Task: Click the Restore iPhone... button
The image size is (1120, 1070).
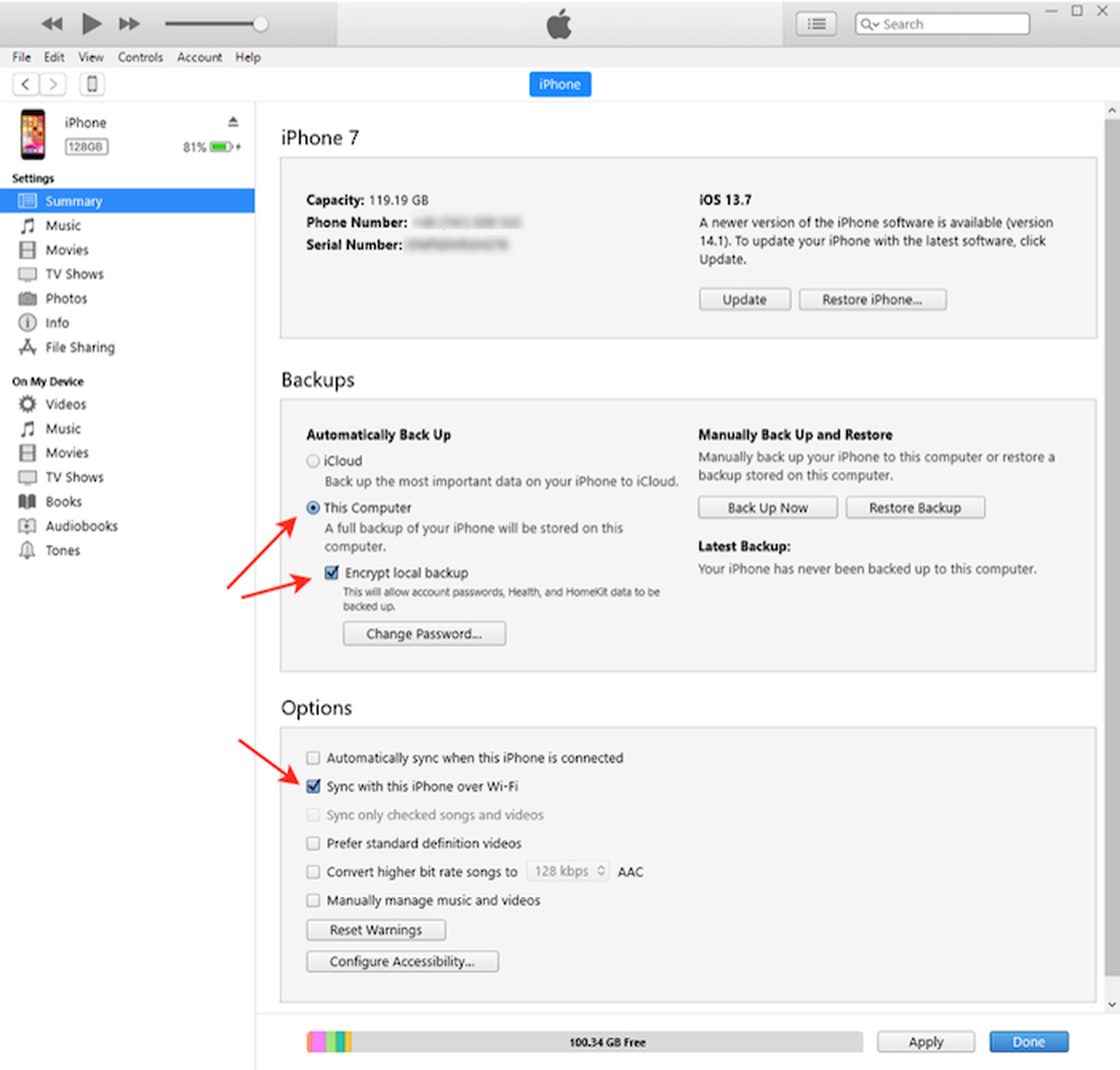Action: point(872,300)
